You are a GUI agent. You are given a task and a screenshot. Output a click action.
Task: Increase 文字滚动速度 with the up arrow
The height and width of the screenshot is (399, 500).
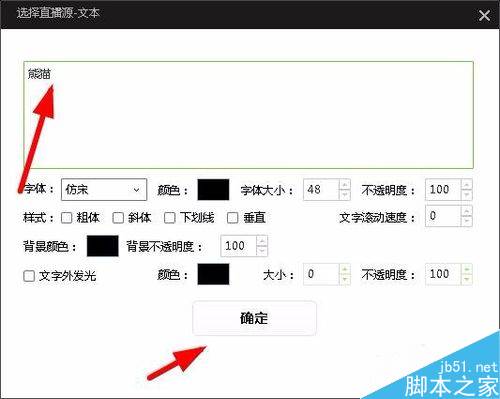point(467,211)
